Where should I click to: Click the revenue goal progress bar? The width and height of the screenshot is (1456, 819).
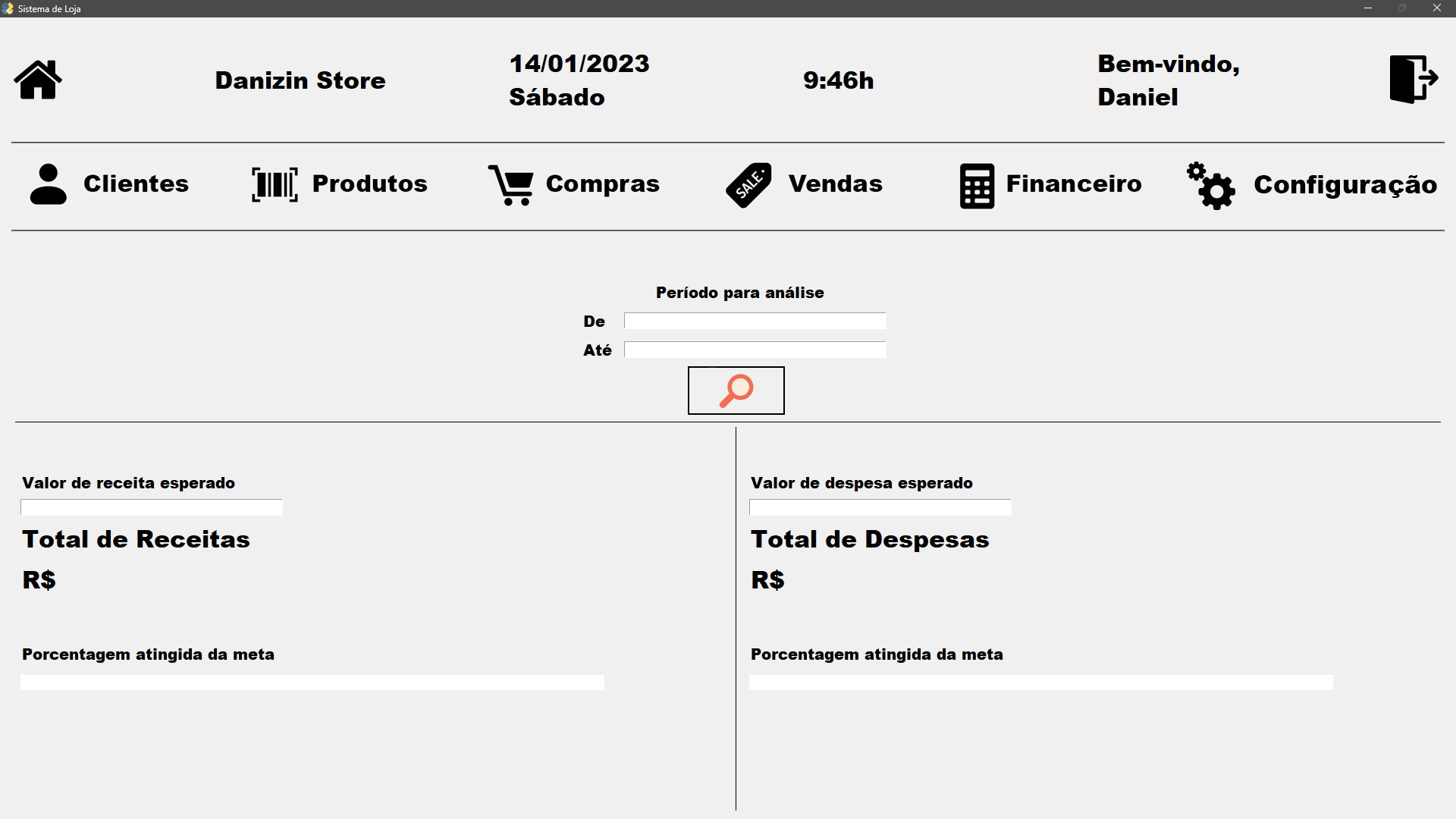tap(312, 682)
